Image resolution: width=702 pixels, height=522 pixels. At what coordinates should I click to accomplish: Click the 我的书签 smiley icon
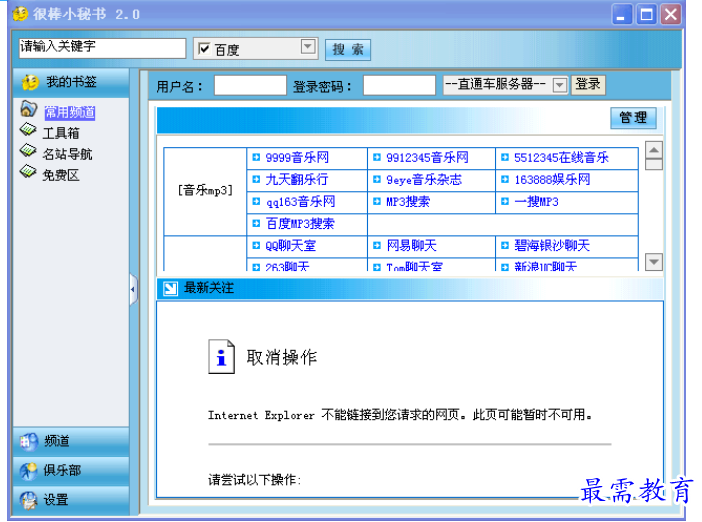(30, 82)
